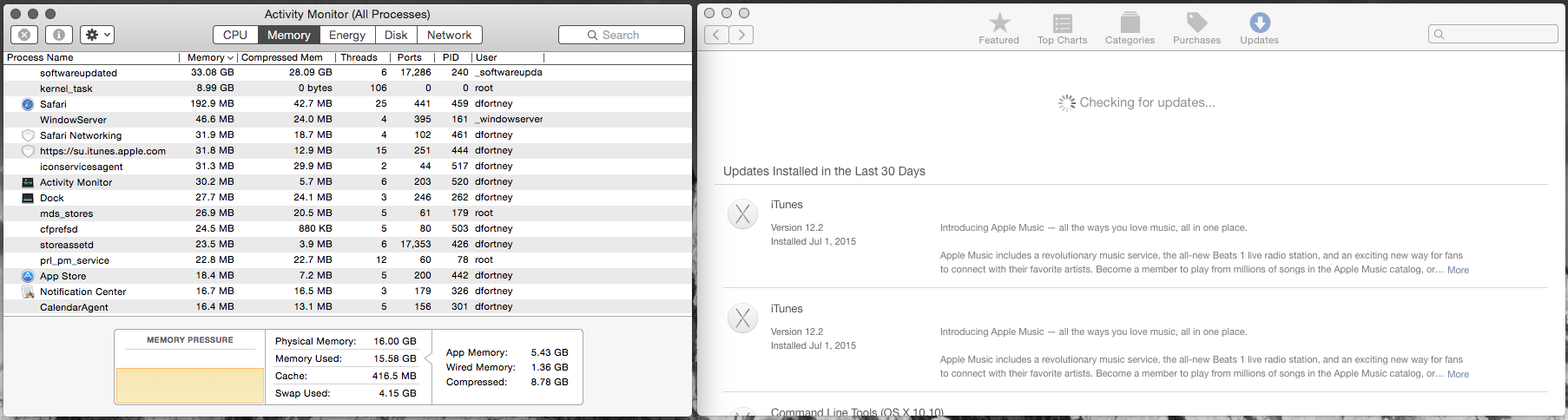Open the Energy tab

point(347,35)
